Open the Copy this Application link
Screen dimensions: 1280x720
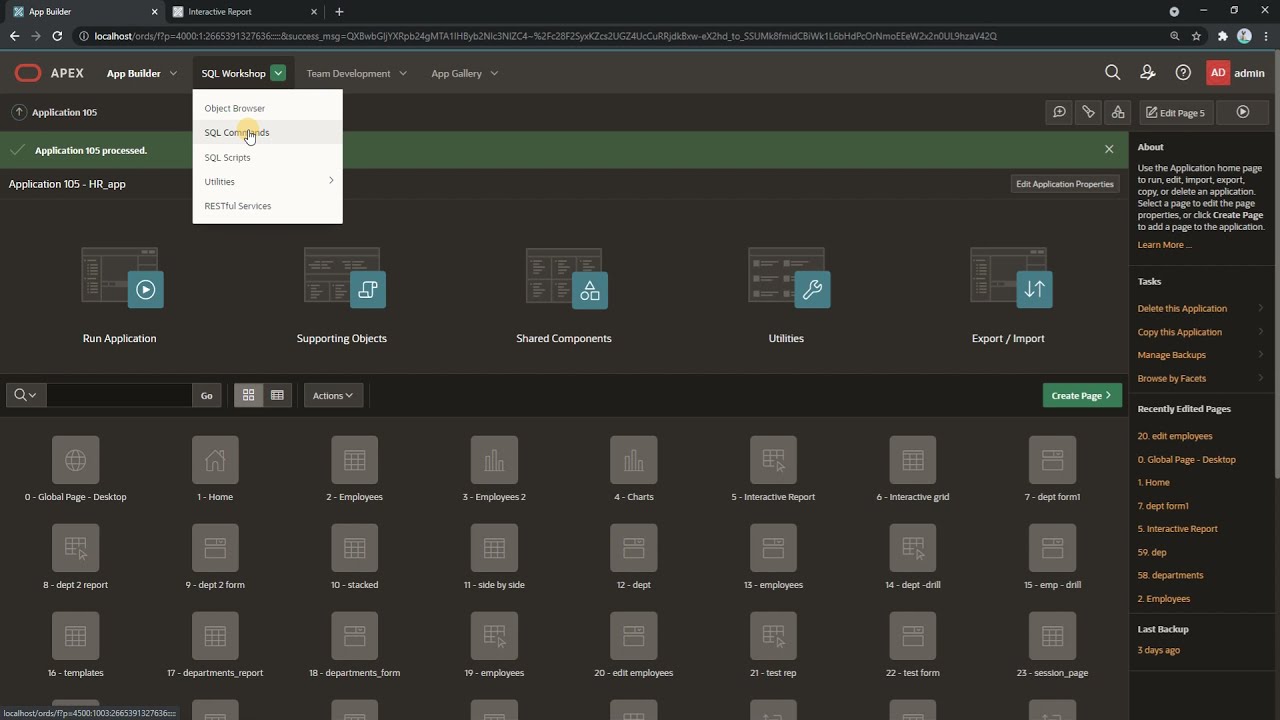[x=1180, y=332]
